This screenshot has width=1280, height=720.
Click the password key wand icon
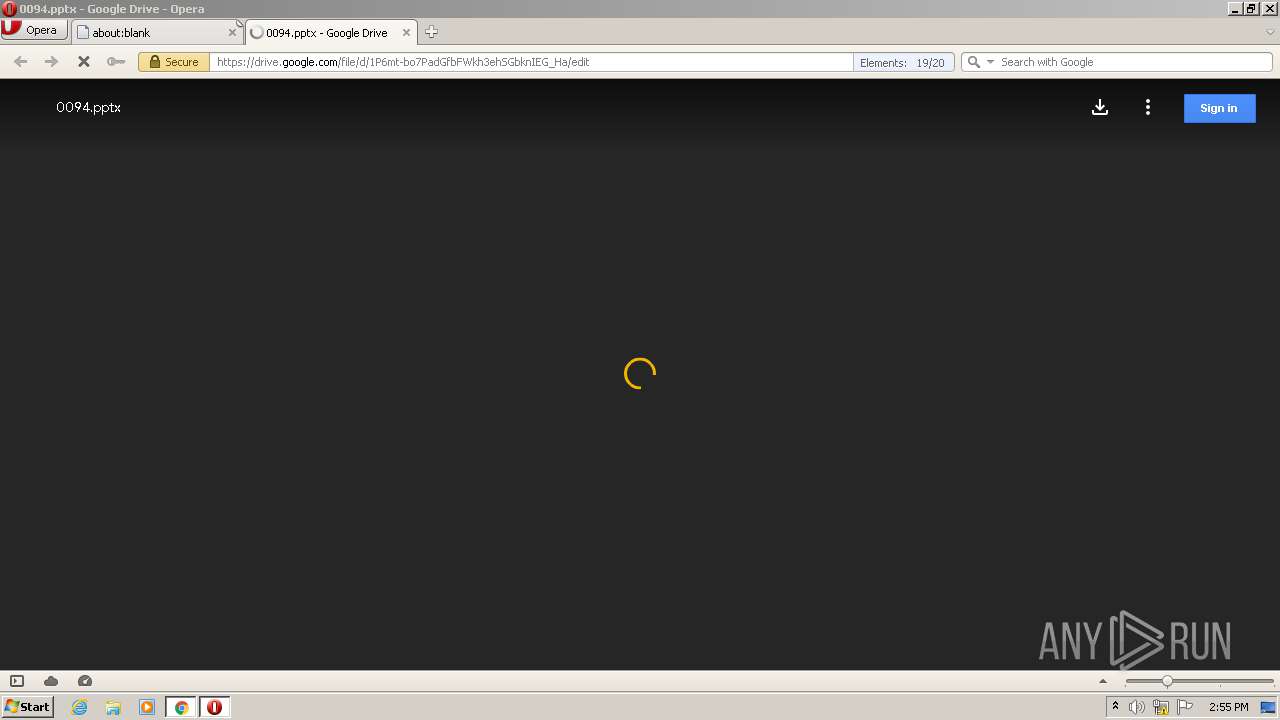click(x=116, y=62)
